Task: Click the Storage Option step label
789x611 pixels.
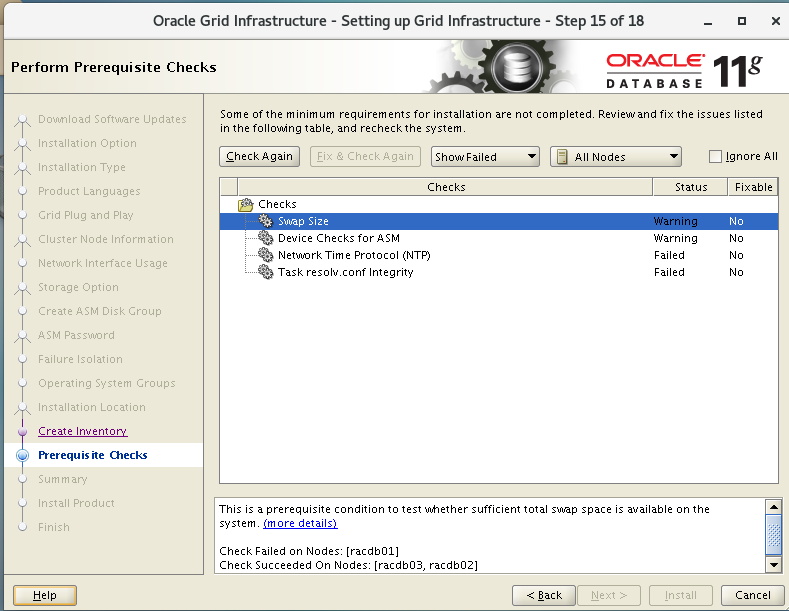Action: tap(78, 287)
